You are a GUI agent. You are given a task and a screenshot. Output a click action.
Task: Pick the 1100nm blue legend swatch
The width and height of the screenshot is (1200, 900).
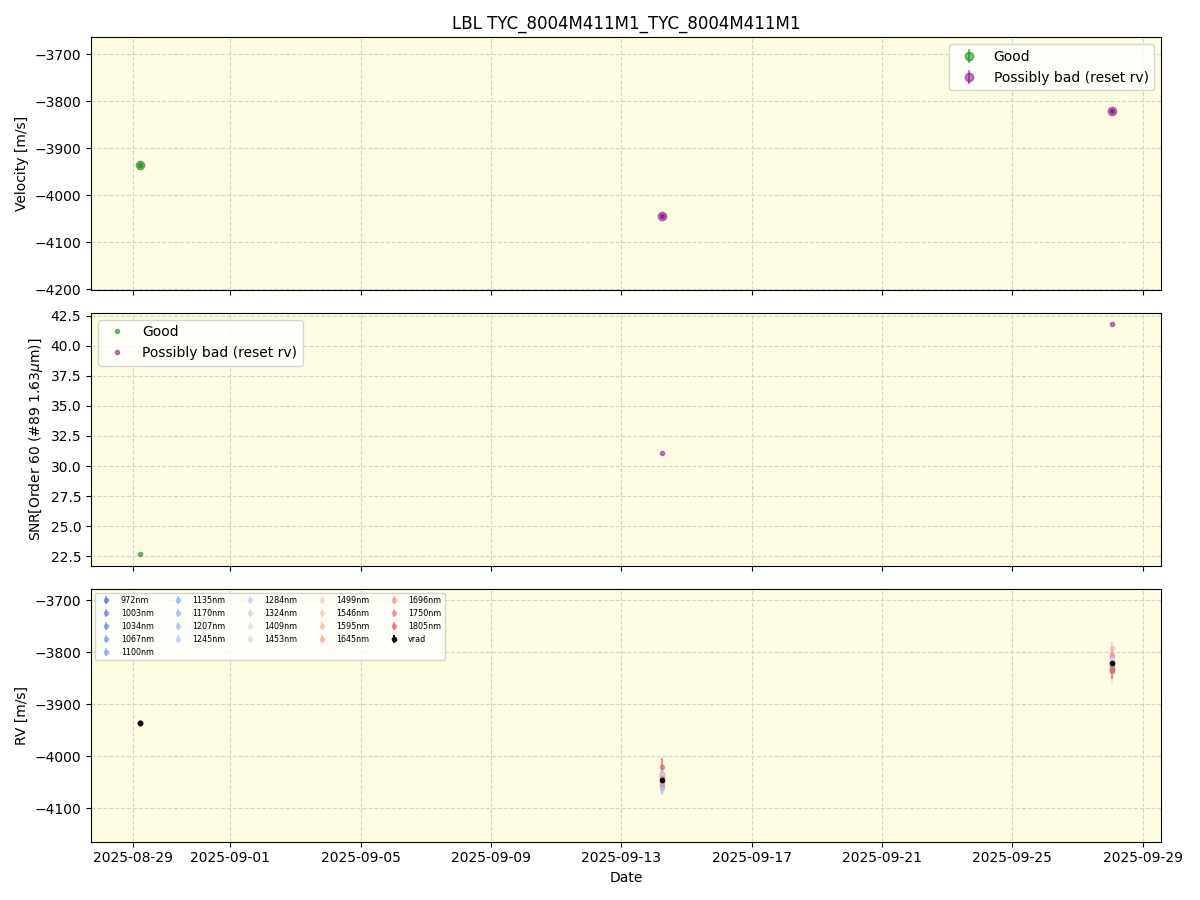coord(106,652)
